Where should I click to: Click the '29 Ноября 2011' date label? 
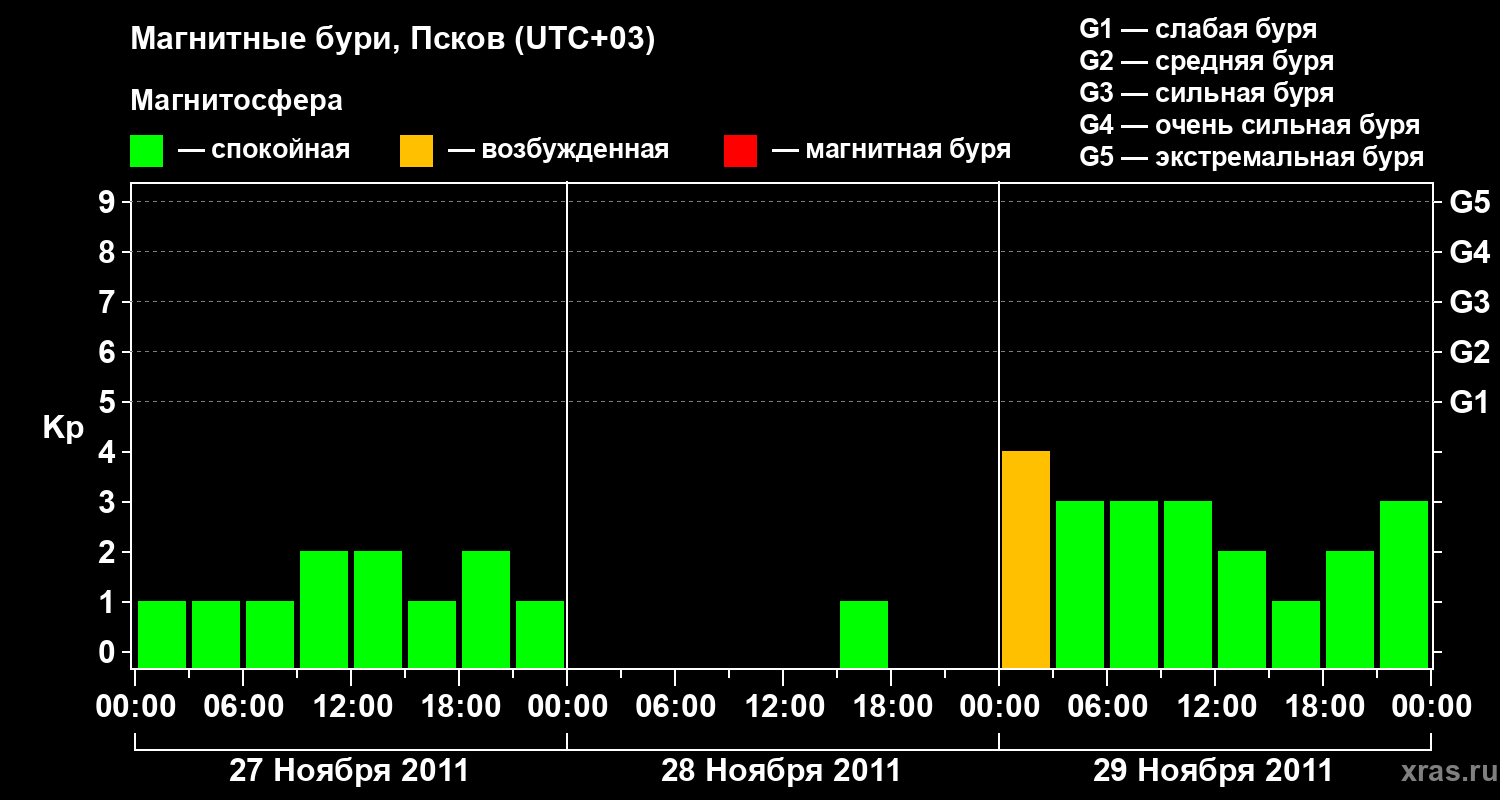1213,771
